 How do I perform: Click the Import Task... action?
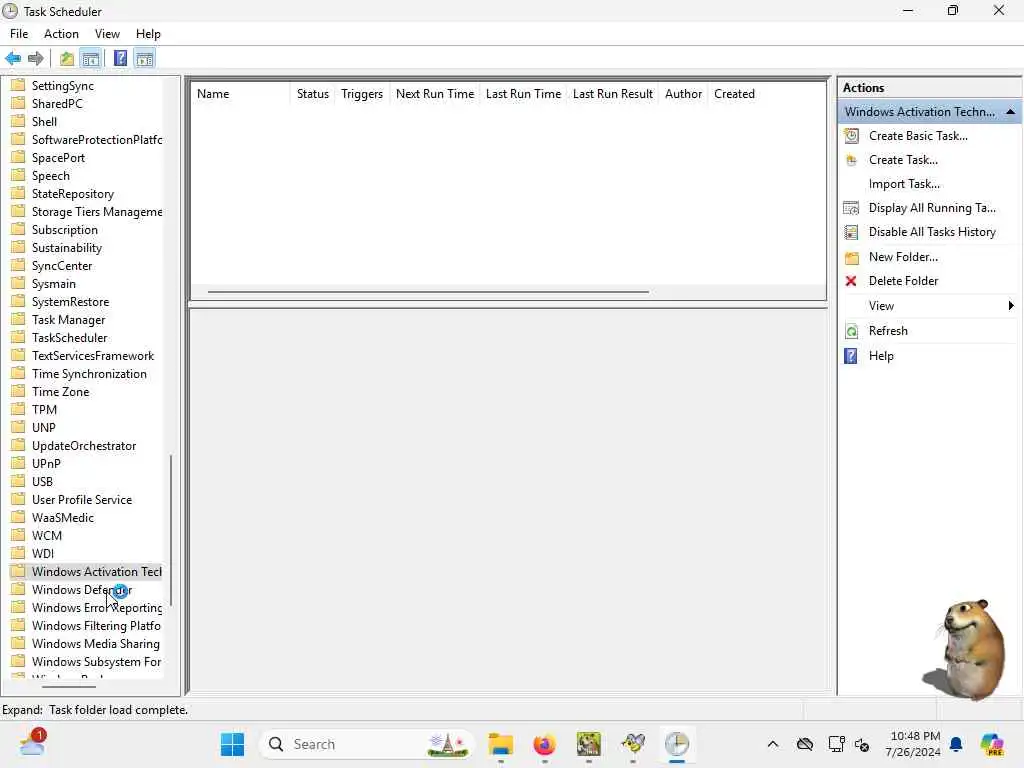tap(904, 184)
